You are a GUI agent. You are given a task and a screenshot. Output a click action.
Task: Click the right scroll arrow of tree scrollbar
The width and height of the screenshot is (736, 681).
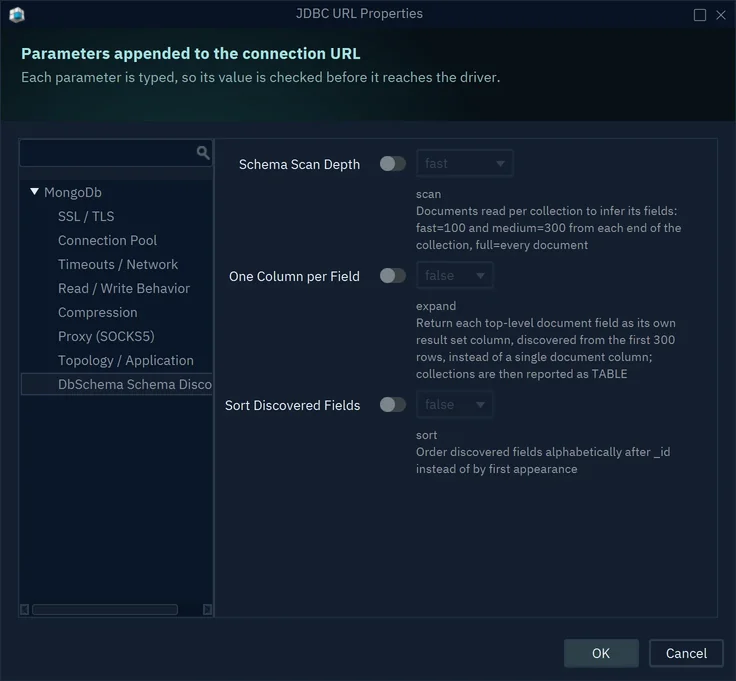[207, 609]
